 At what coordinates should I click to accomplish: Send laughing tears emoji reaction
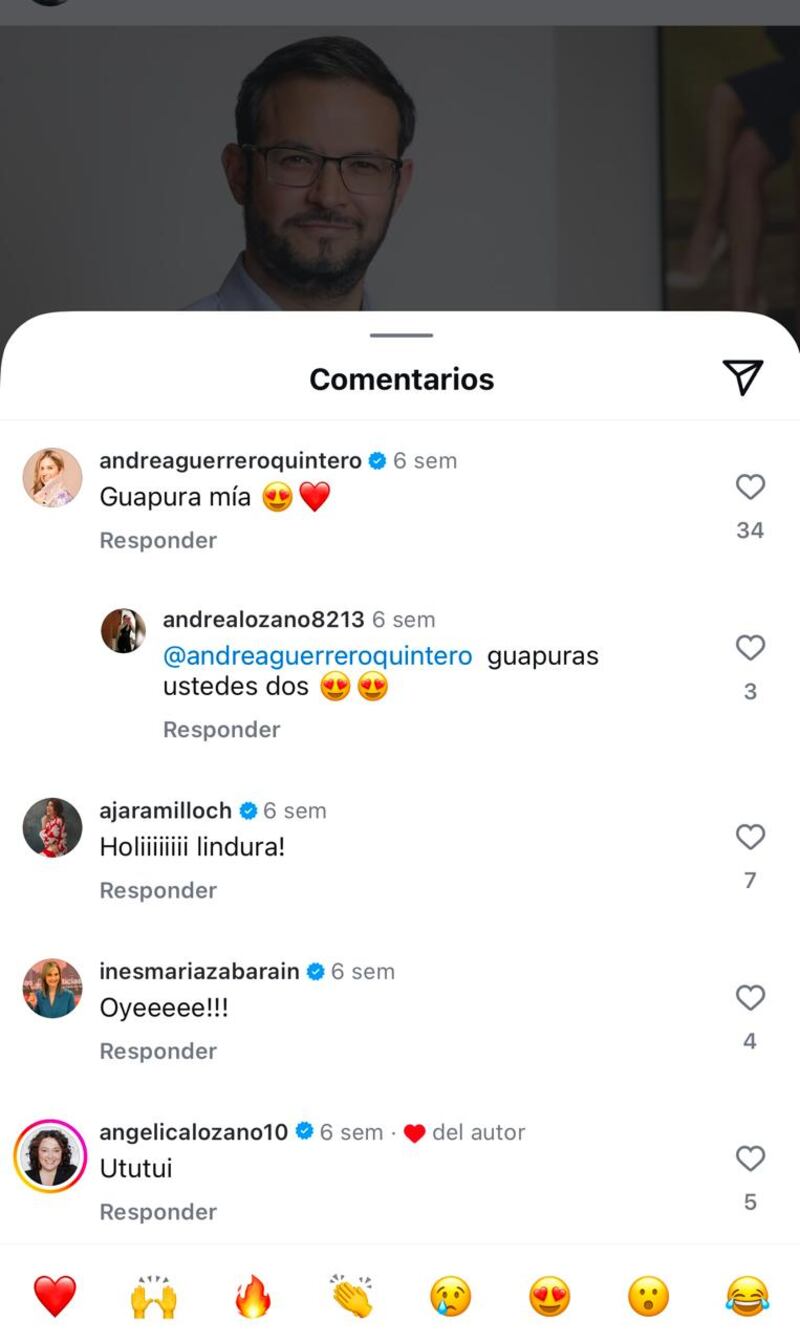pyautogui.click(x=747, y=1296)
